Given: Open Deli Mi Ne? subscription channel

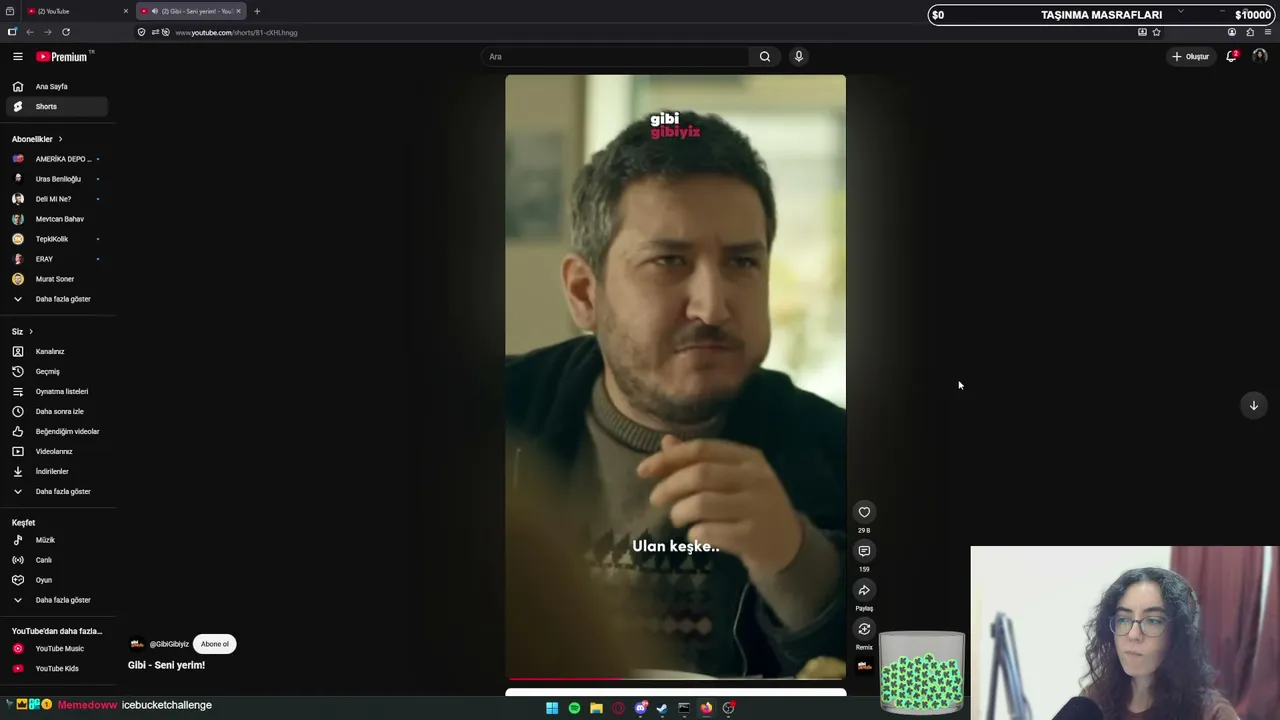Looking at the screenshot, I should click(56, 199).
